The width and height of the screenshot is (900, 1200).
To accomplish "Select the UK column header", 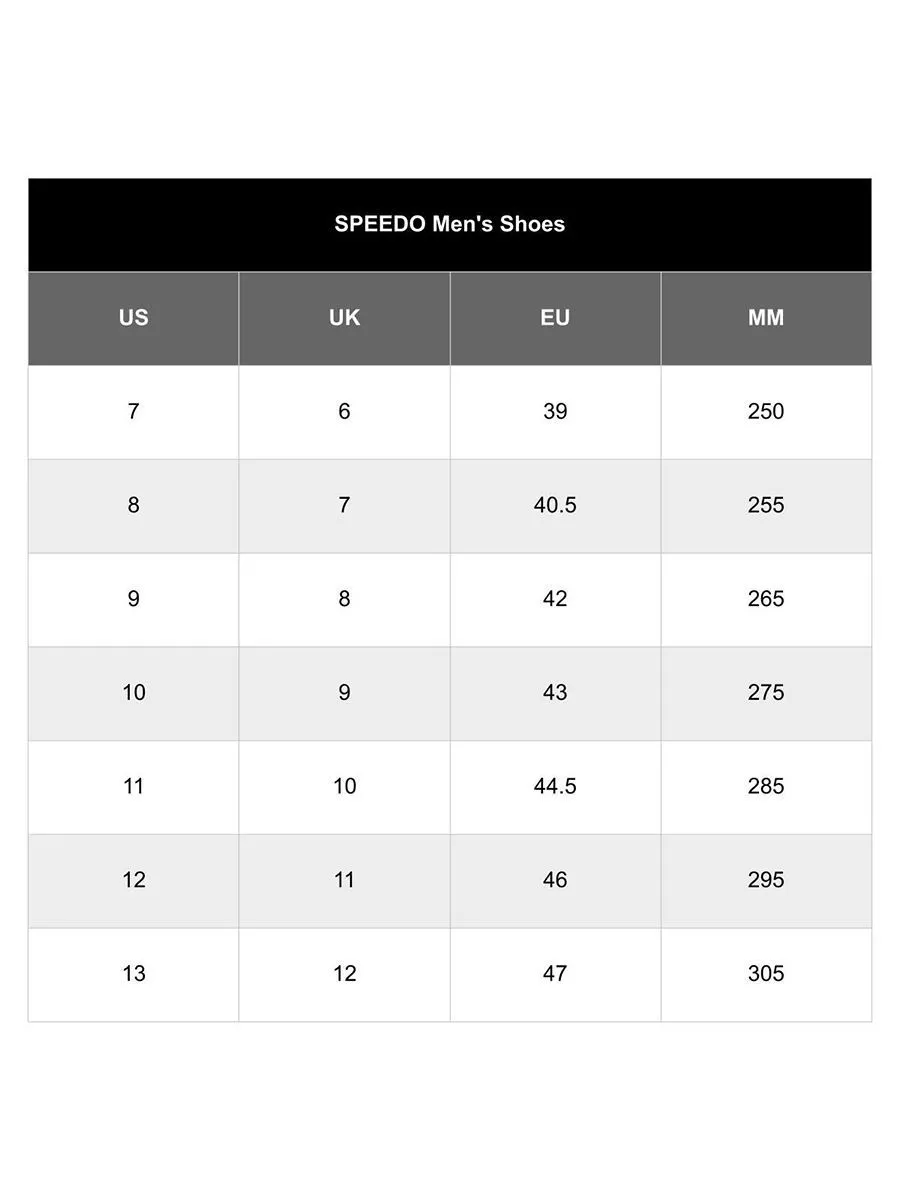I will [344, 318].
